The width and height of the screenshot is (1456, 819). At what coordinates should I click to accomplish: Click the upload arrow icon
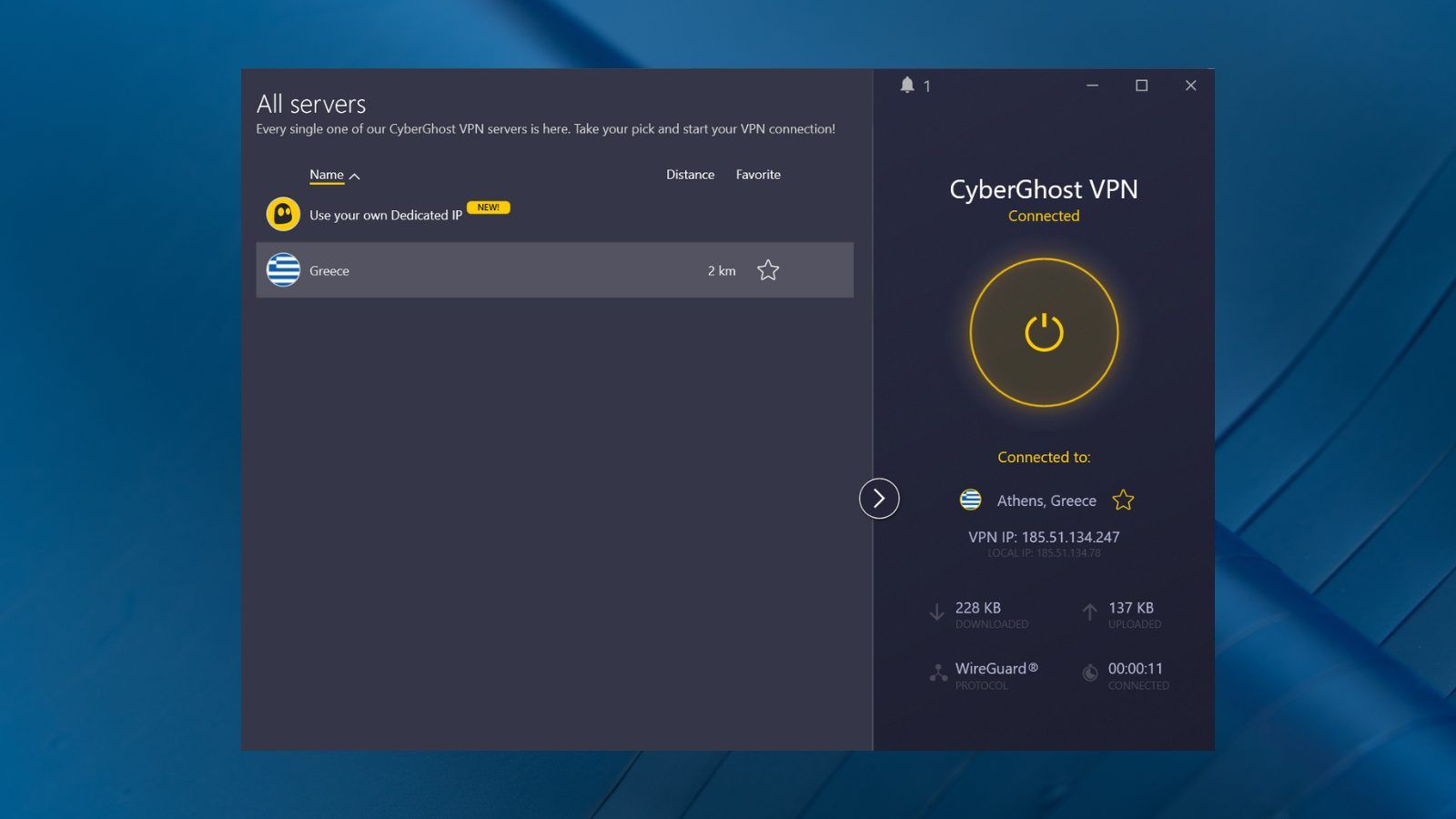(1089, 612)
